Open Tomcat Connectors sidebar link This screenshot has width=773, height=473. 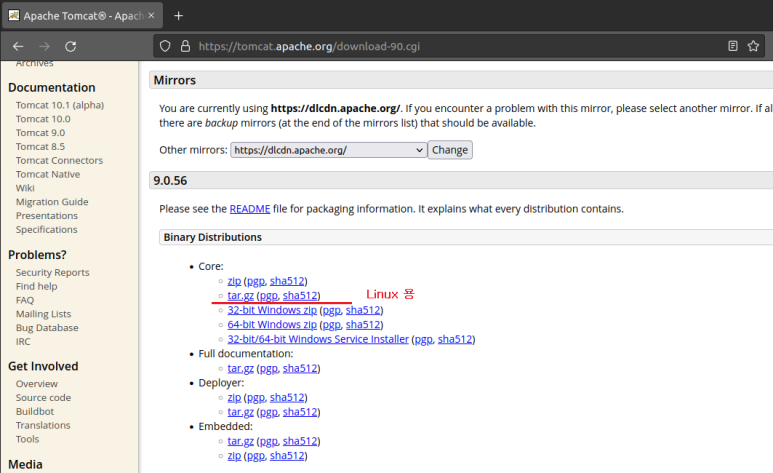tap(59, 160)
